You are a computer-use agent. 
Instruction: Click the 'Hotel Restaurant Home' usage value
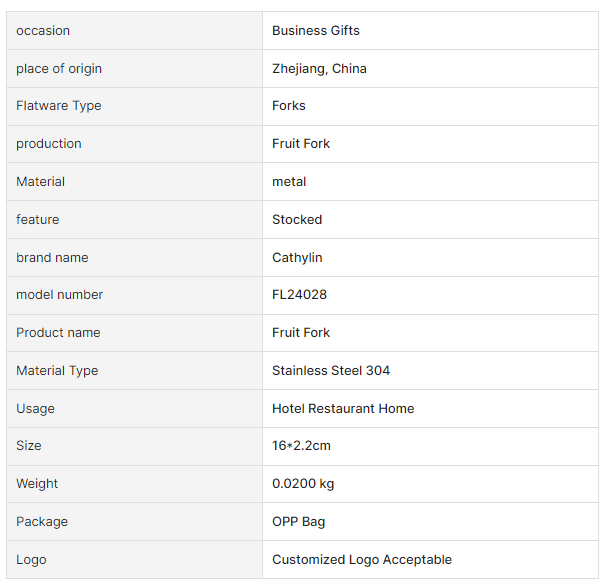(x=343, y=409)
